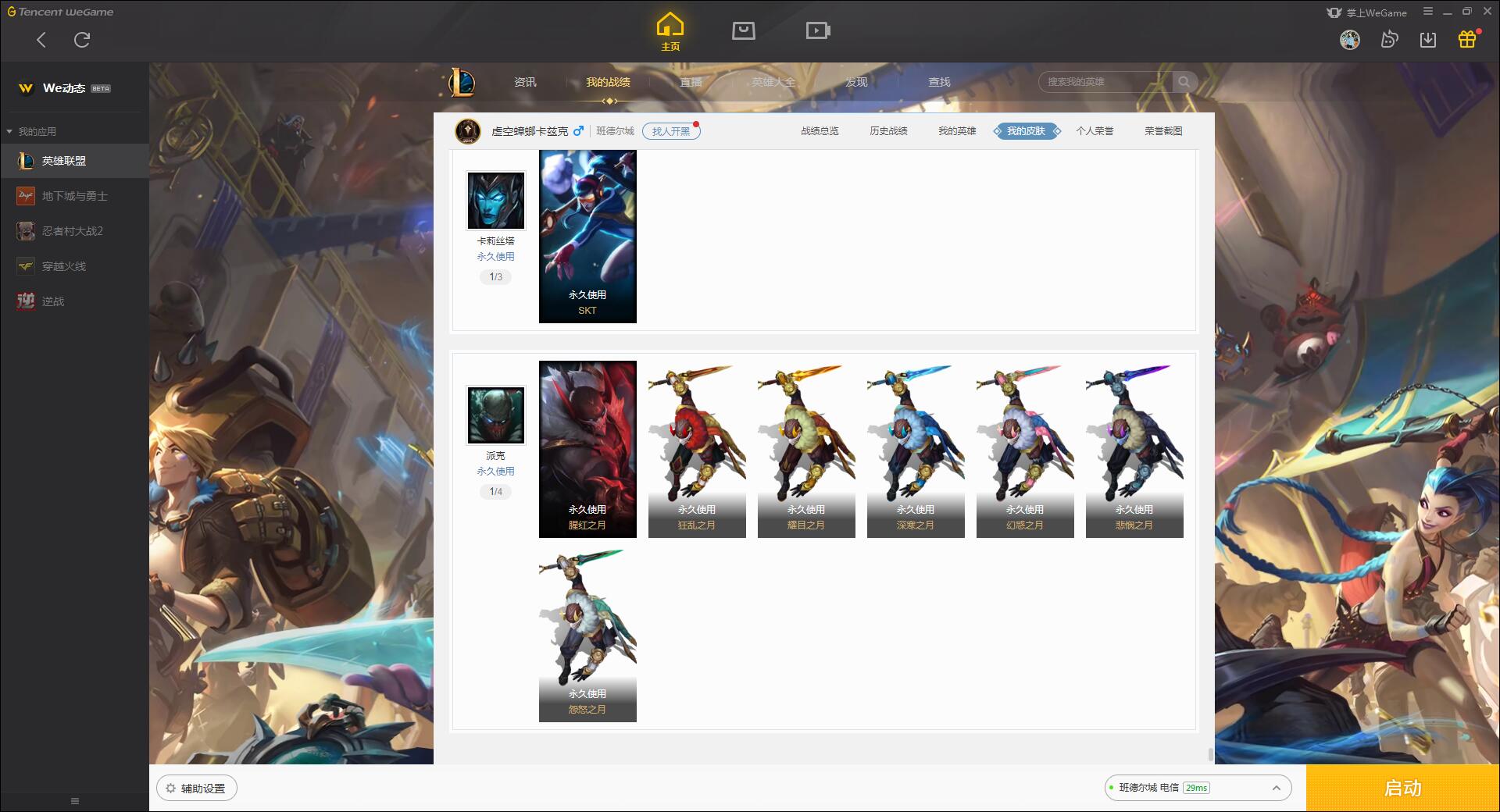This screenshot has width=1500, height=812.
Task: Open 辅助设置 settings button
Action: pos(197,789)
